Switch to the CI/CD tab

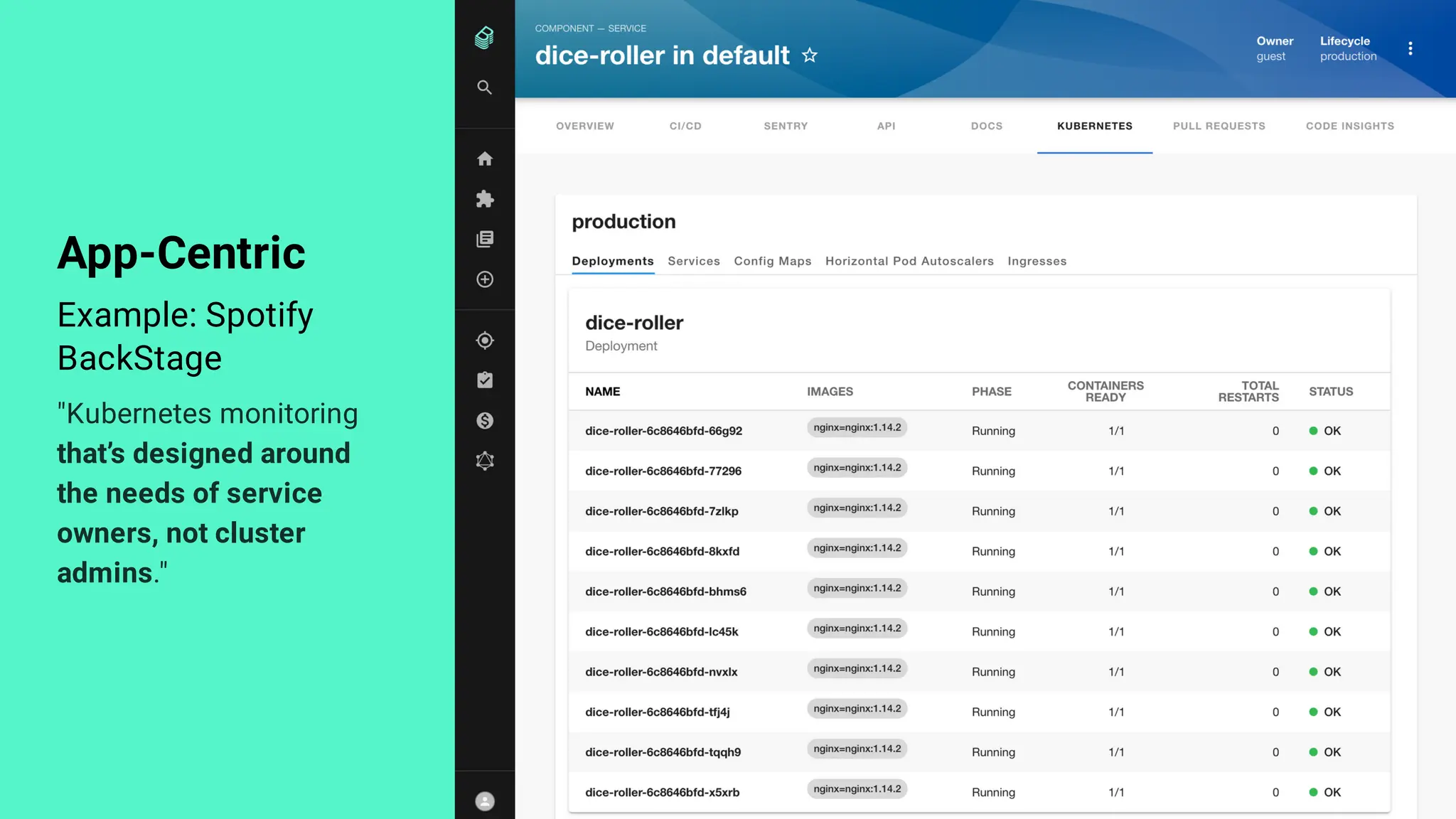point(685,126)
